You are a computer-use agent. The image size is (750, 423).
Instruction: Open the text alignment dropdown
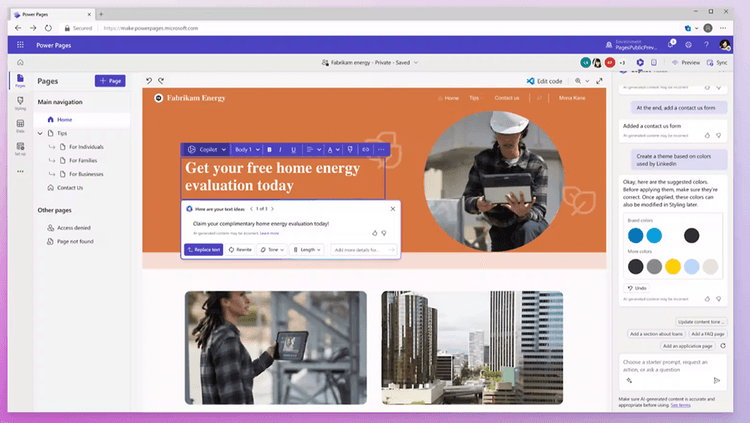[x=314, y=150]
